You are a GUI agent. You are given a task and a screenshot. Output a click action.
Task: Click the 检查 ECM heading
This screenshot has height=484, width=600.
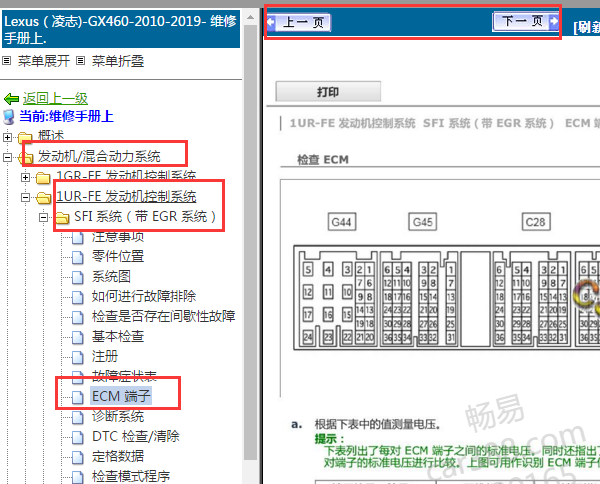tap(323, 160)
